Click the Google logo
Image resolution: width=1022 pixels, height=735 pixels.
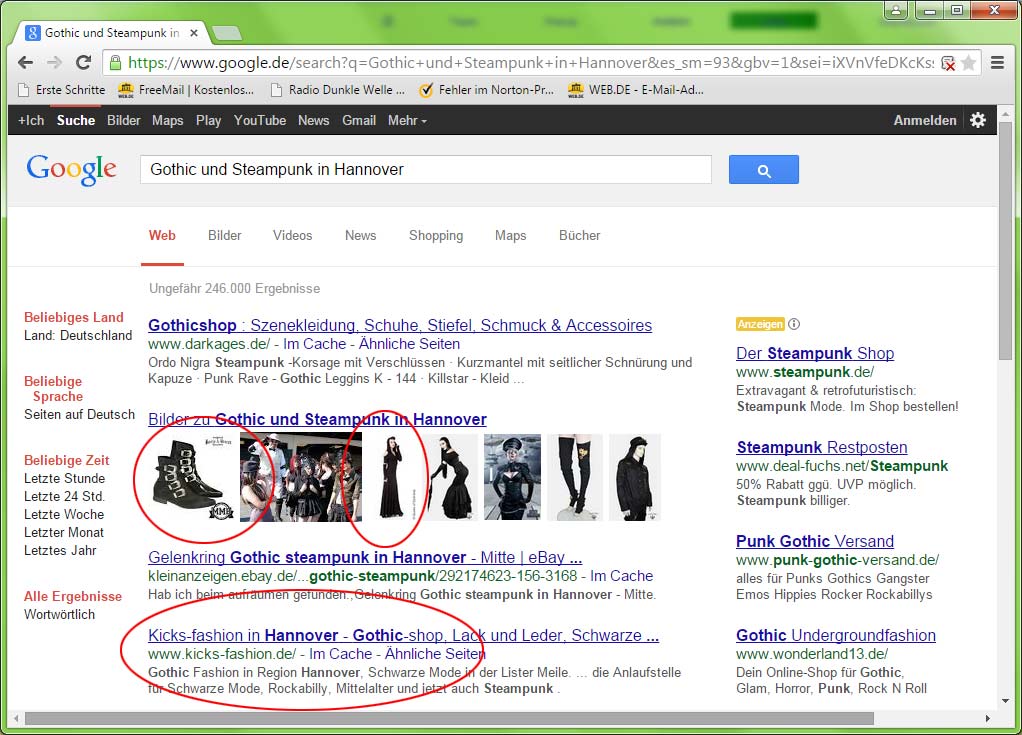coord(71,170)
